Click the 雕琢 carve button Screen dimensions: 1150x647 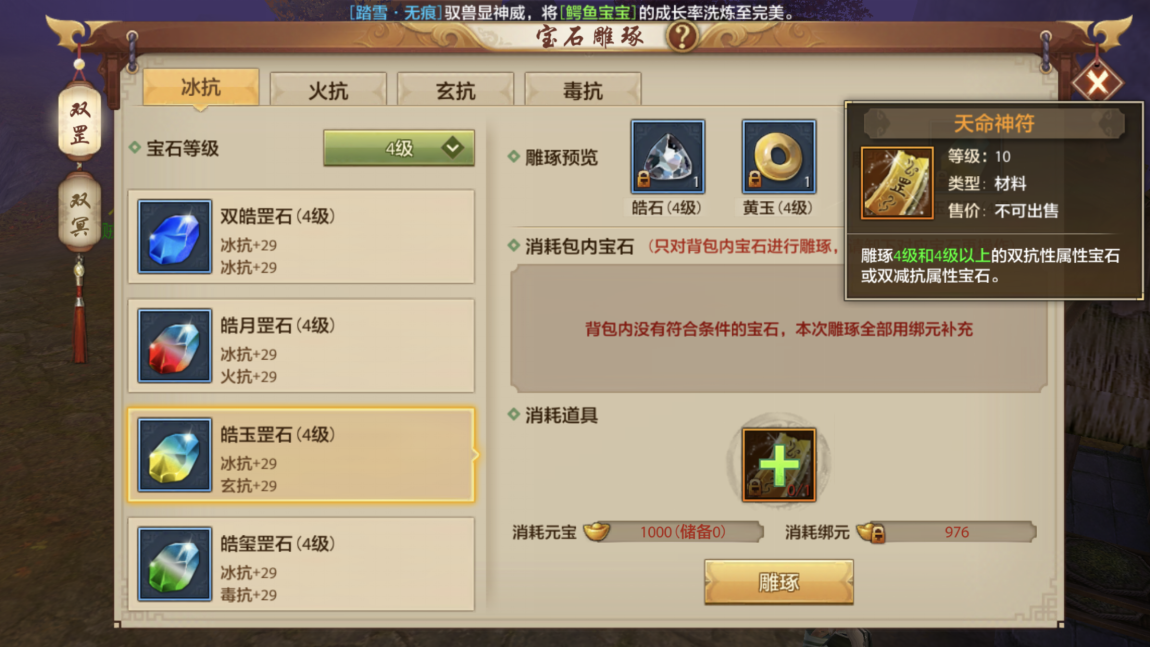[x=779, y=582]
